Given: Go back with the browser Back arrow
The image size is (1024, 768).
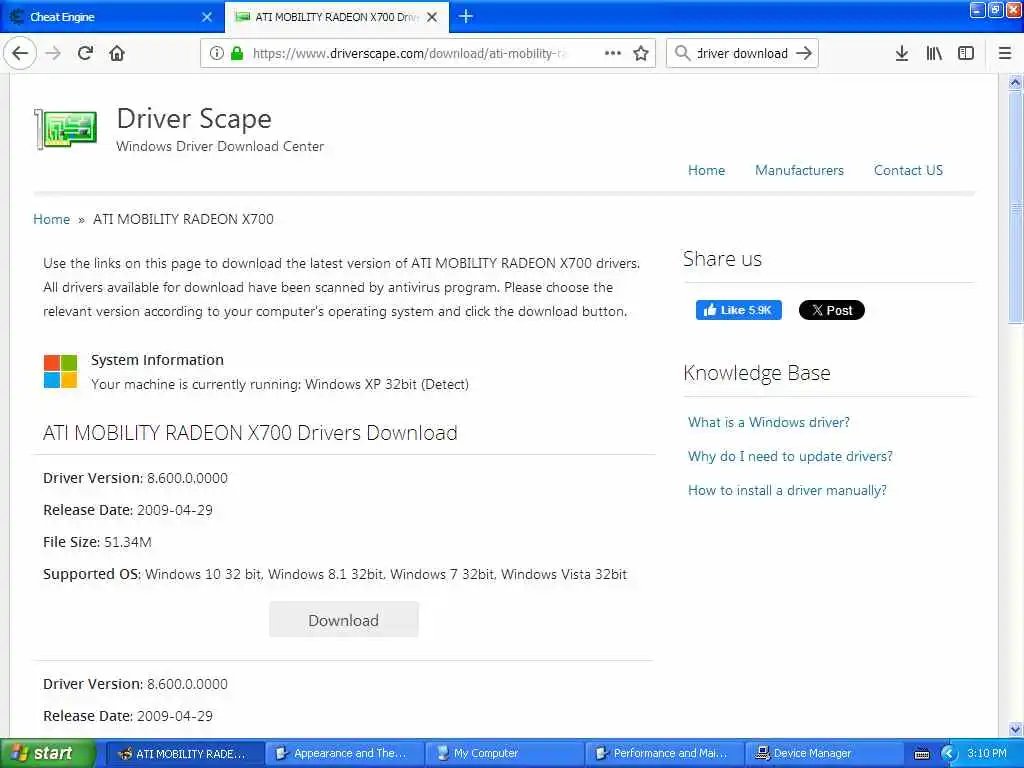Looking at the screenshot, I should point(20,53).
